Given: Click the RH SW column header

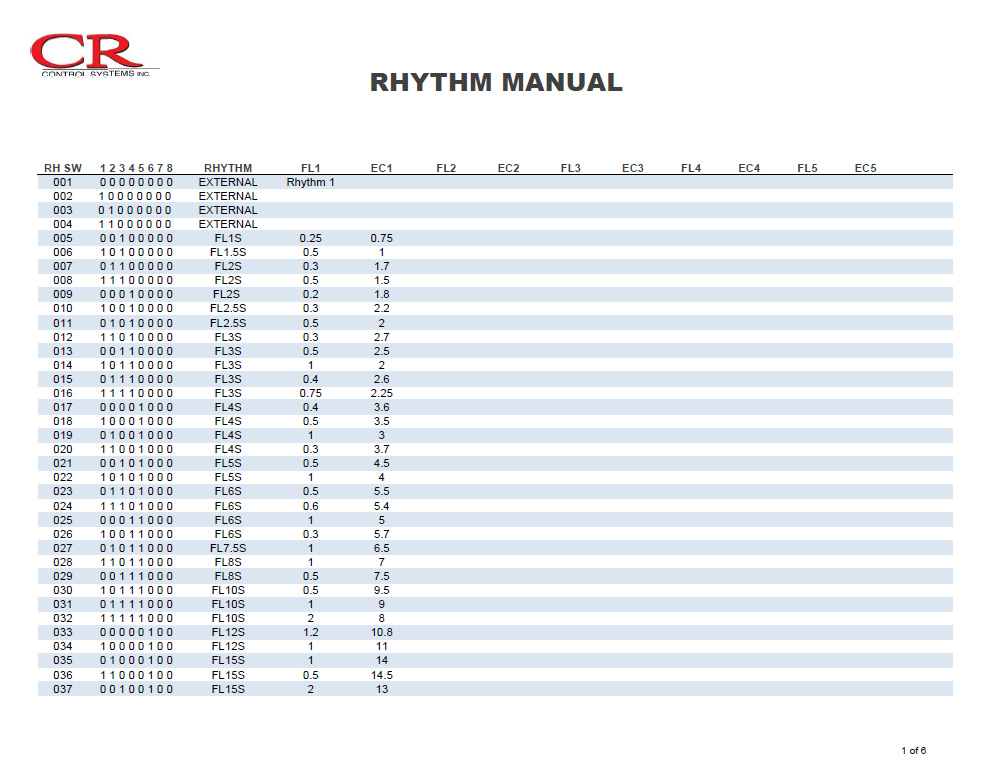Looking at the screenshot, I should click(63, 167).
